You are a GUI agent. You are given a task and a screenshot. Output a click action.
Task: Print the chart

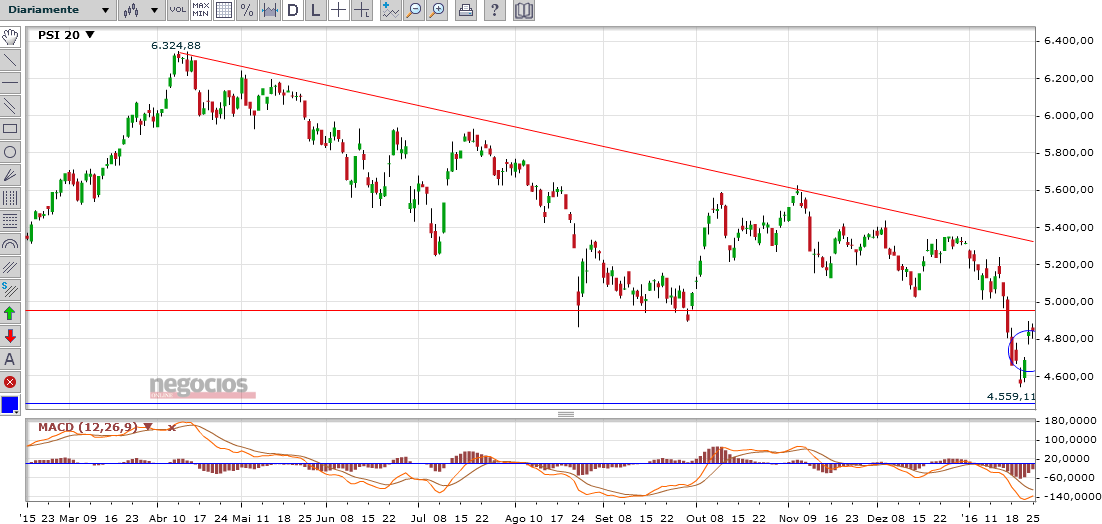click(x=465, y=10)
